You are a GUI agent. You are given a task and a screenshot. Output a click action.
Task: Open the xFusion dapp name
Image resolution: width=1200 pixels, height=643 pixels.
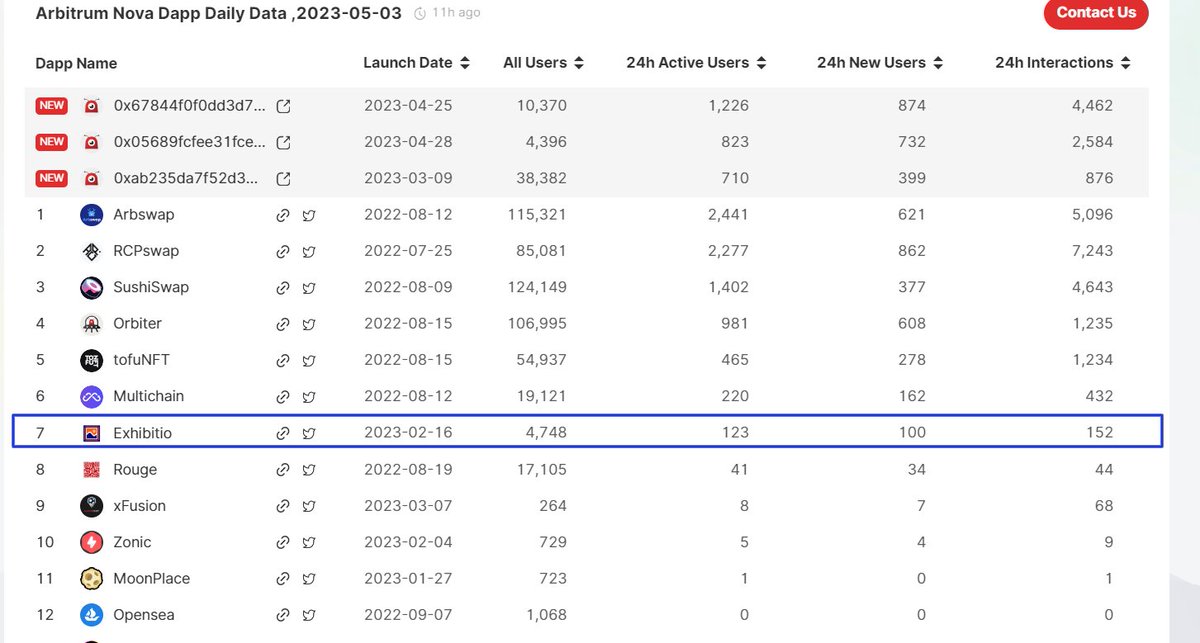click(139, 506)
